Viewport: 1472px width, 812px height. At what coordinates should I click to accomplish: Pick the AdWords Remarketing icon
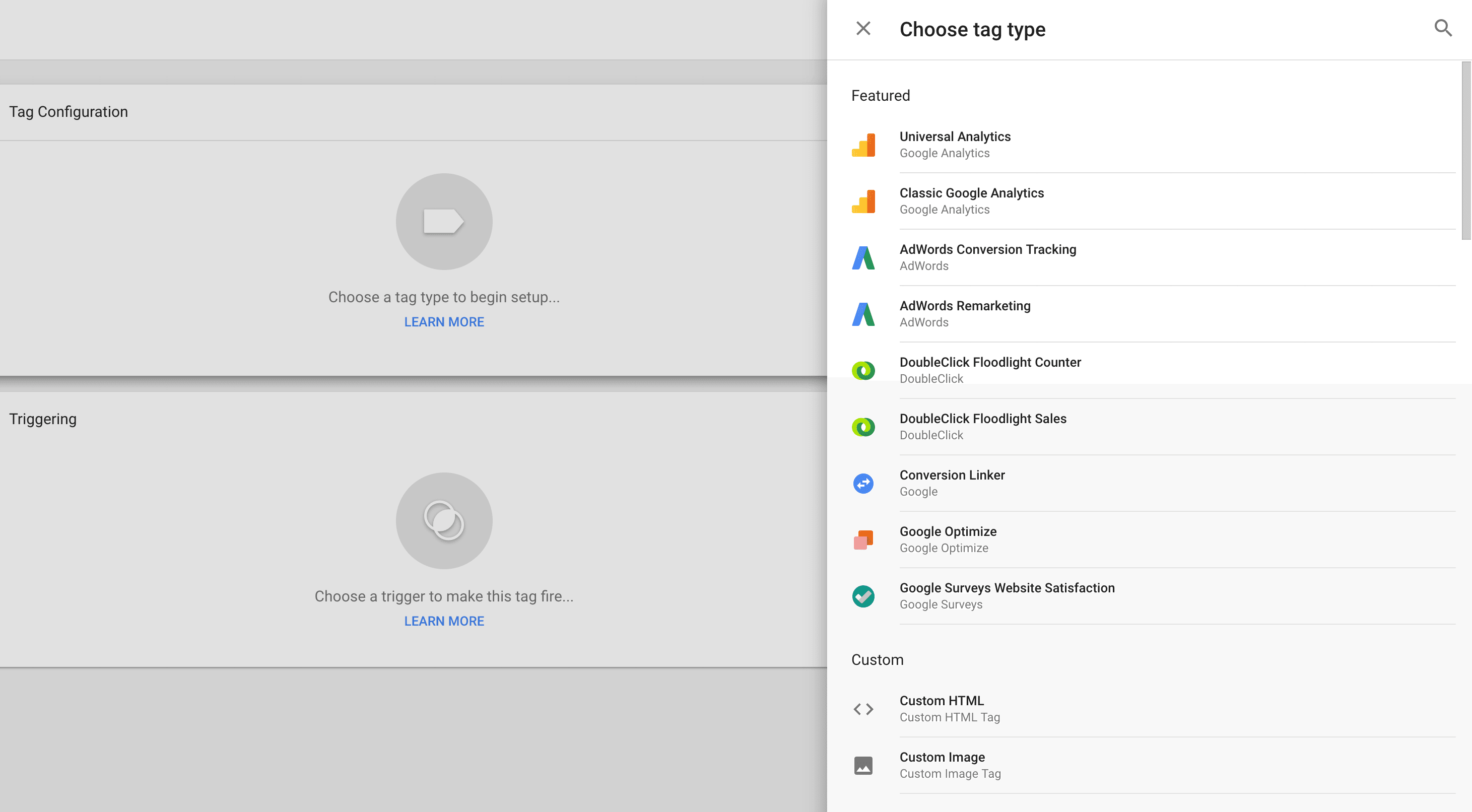863,314
